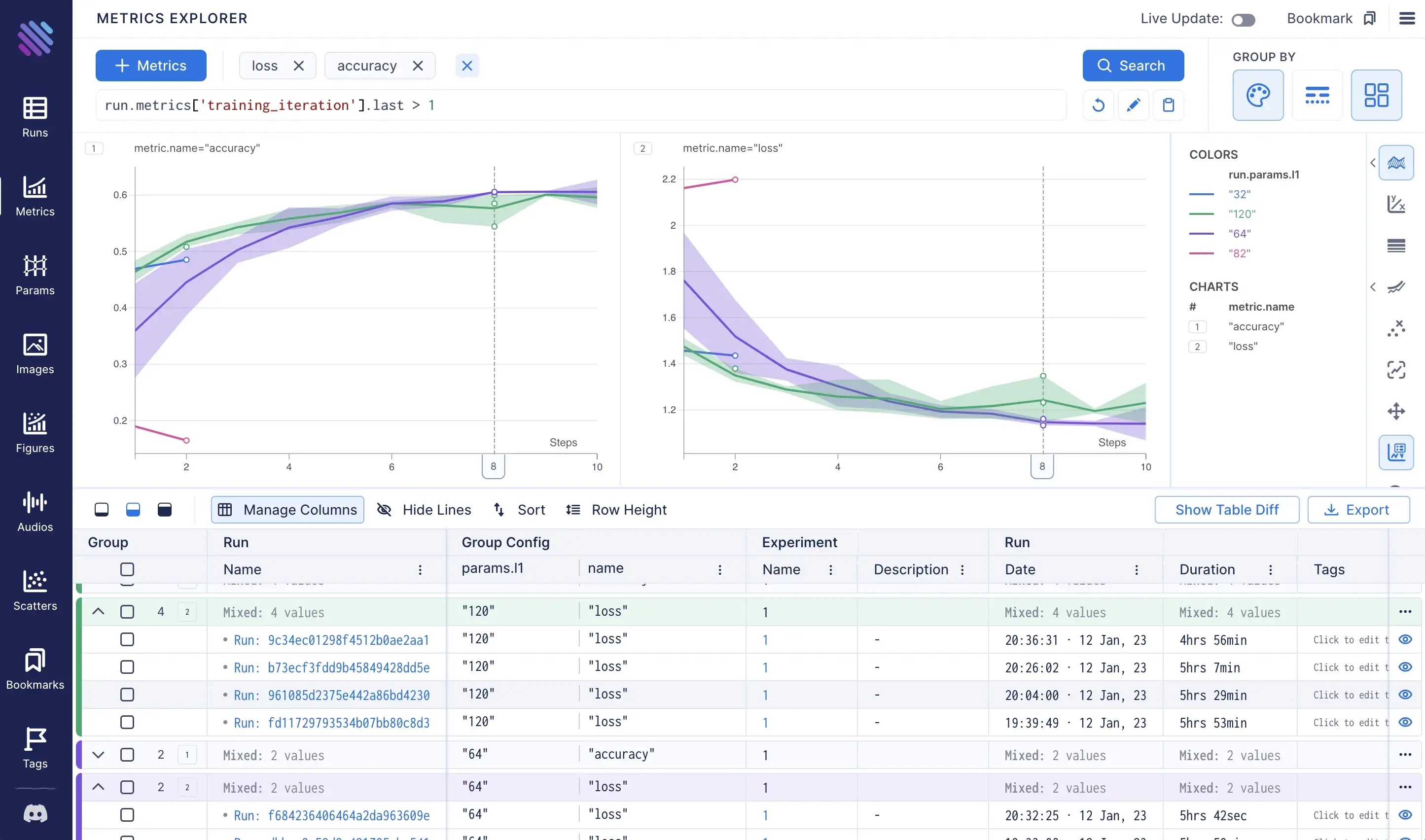Hide run 961085d2375e442a86bd4230 with eye icon

(1405, 695)
